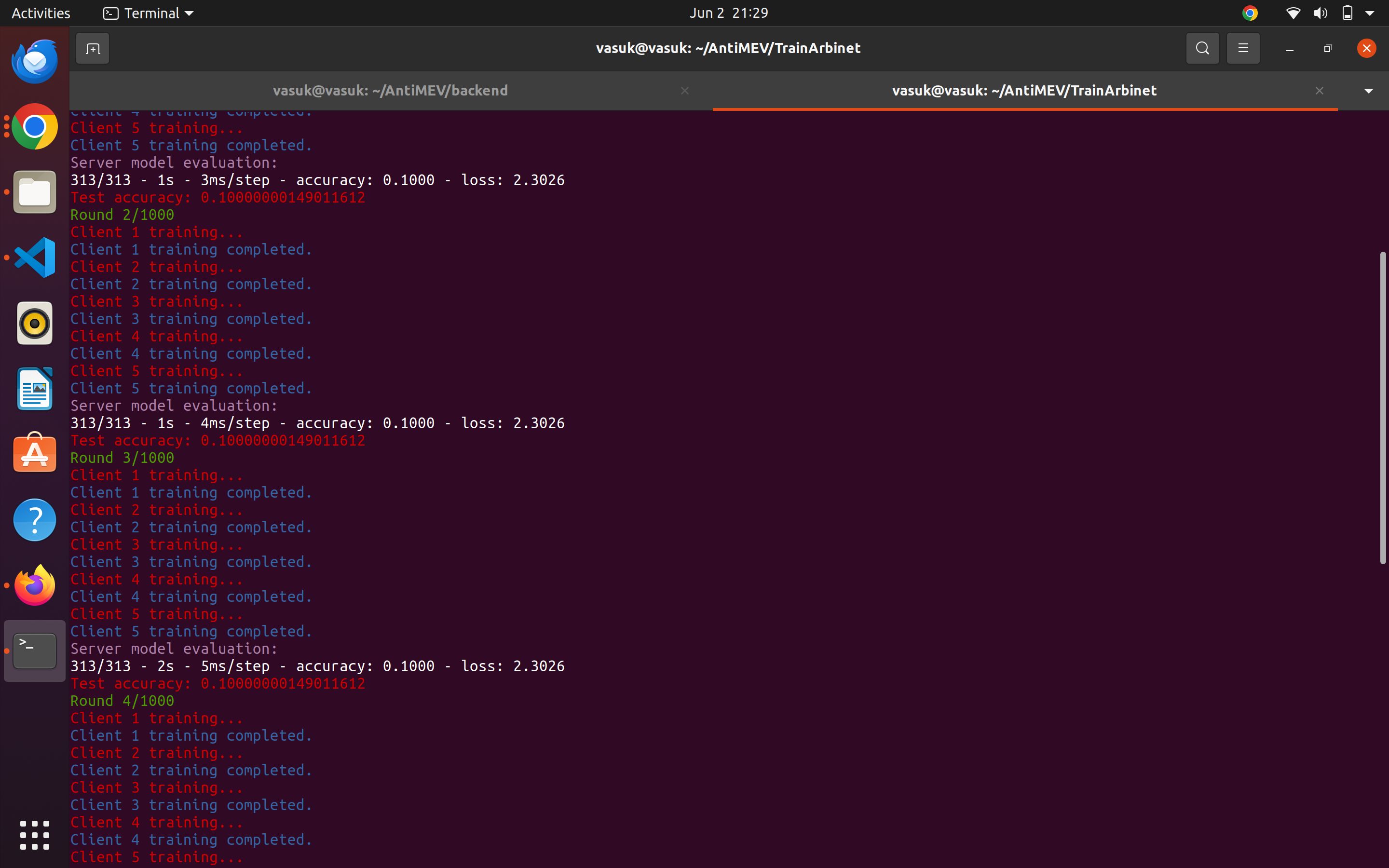
Task: Launch Firefox from the dock
Action: click(34, 585)
